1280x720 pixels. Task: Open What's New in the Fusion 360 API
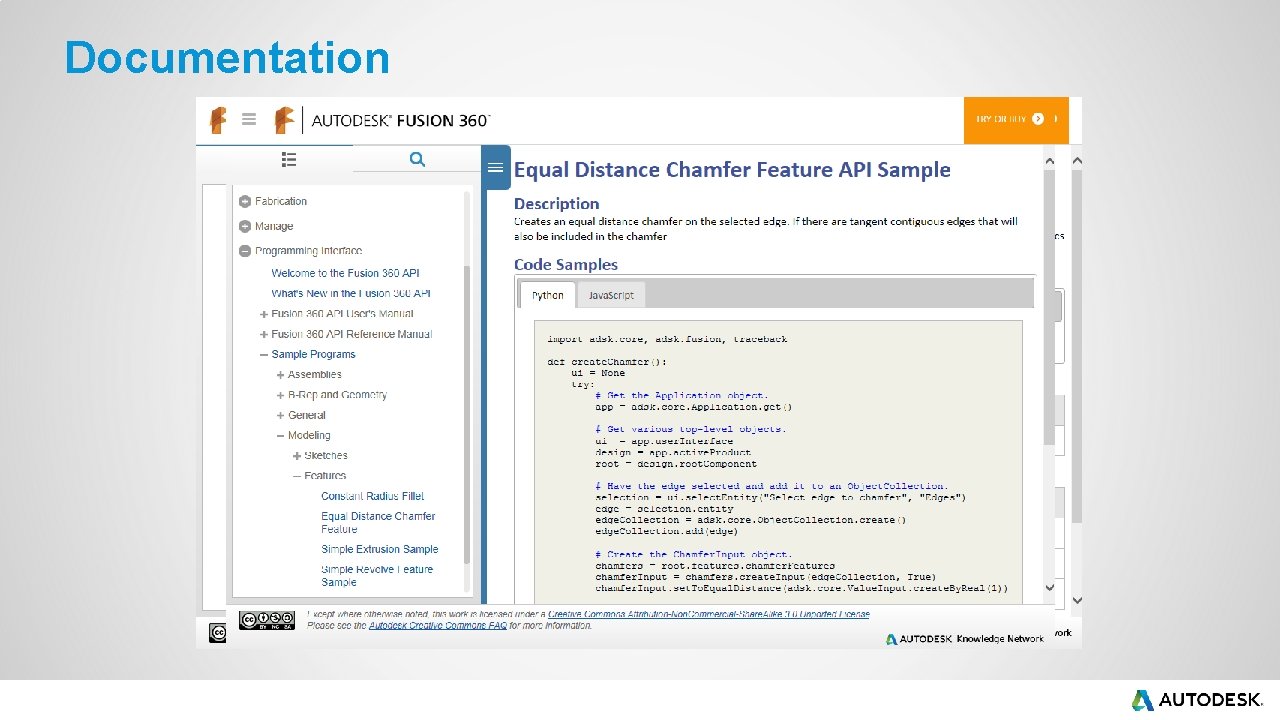(351, 293)
